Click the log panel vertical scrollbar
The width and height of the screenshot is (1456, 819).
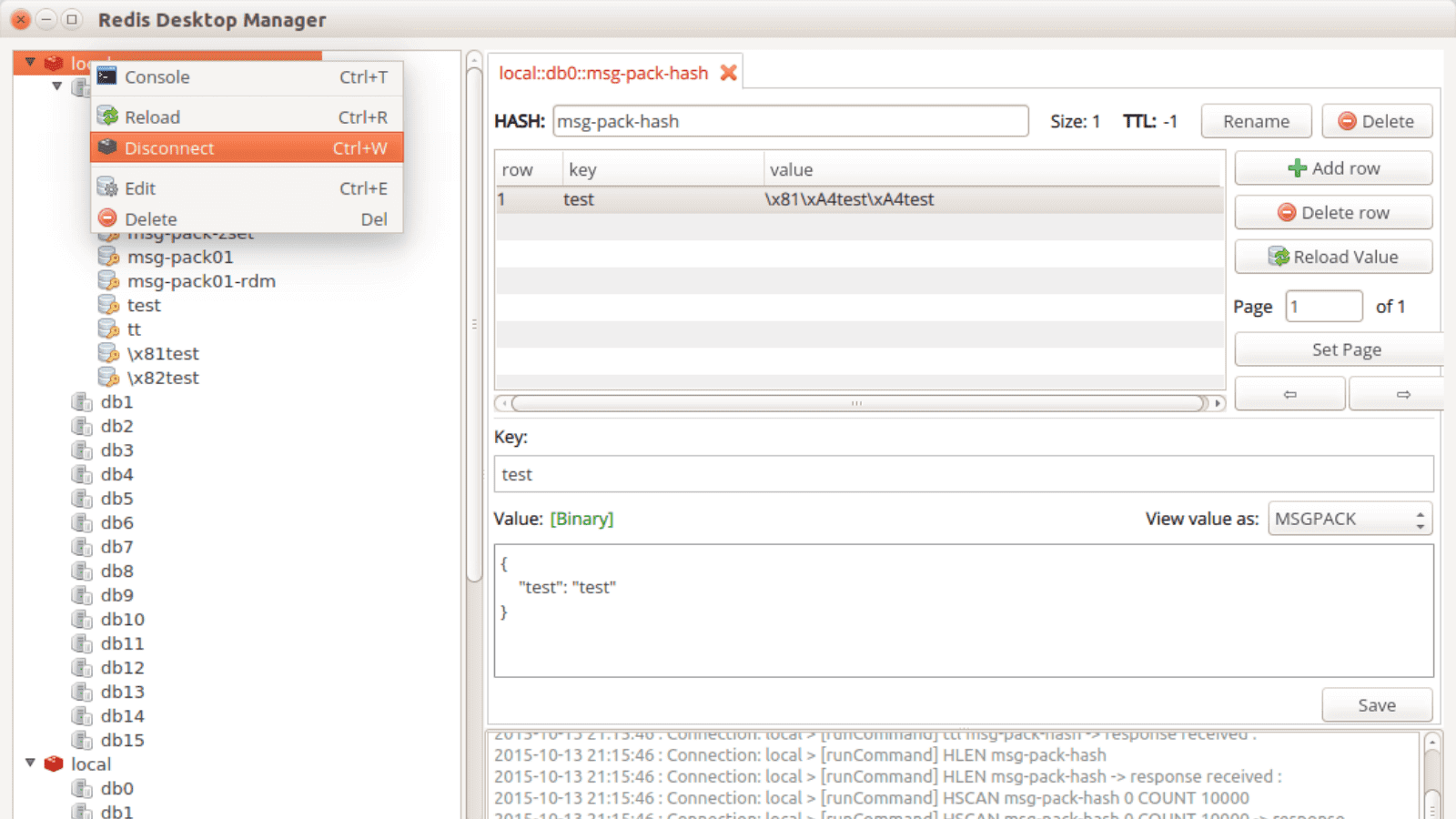pos(1431,775)
